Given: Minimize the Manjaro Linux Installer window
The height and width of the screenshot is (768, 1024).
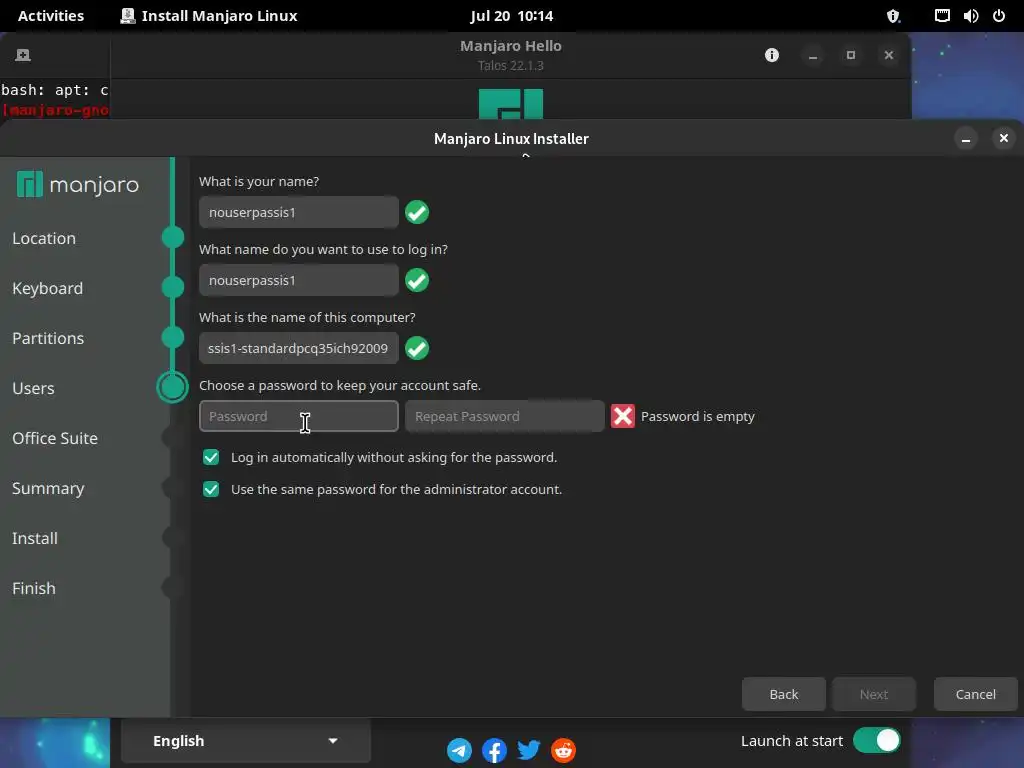Looking at the screenshot, I should 966,138.
